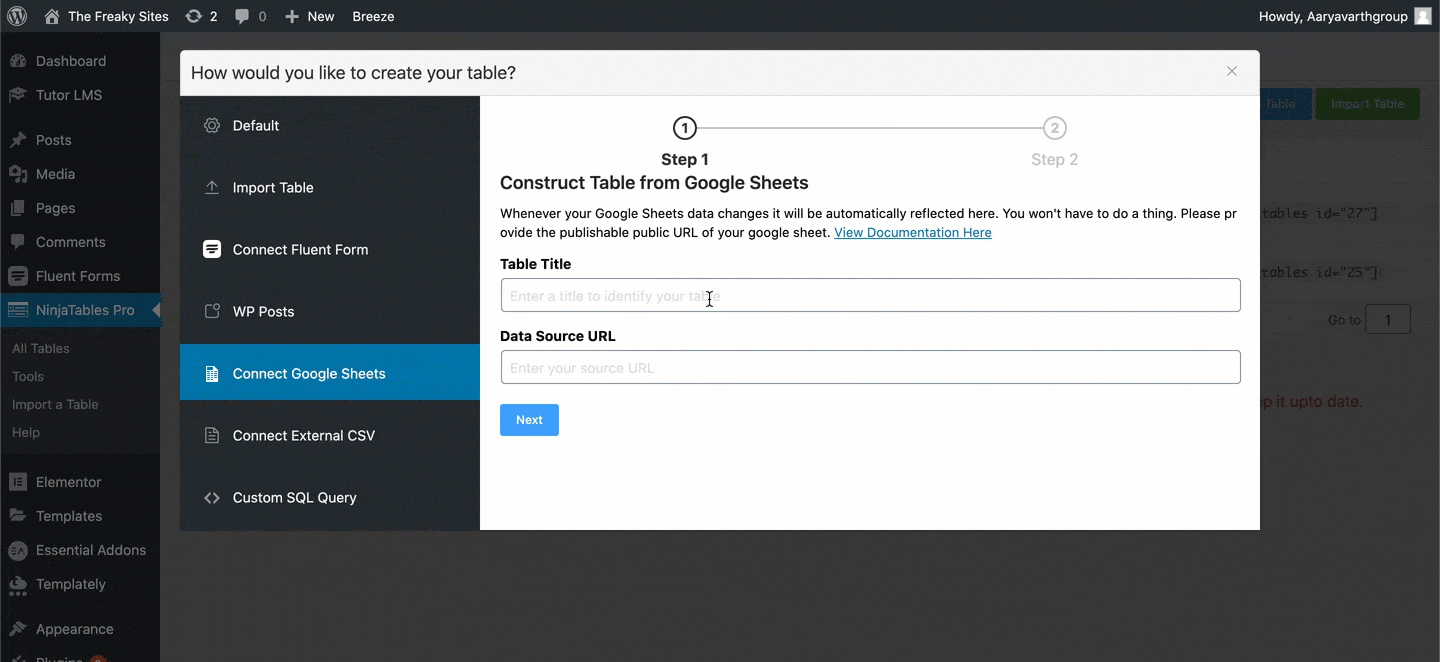Click the Go to page number field

pos(1388,320)
